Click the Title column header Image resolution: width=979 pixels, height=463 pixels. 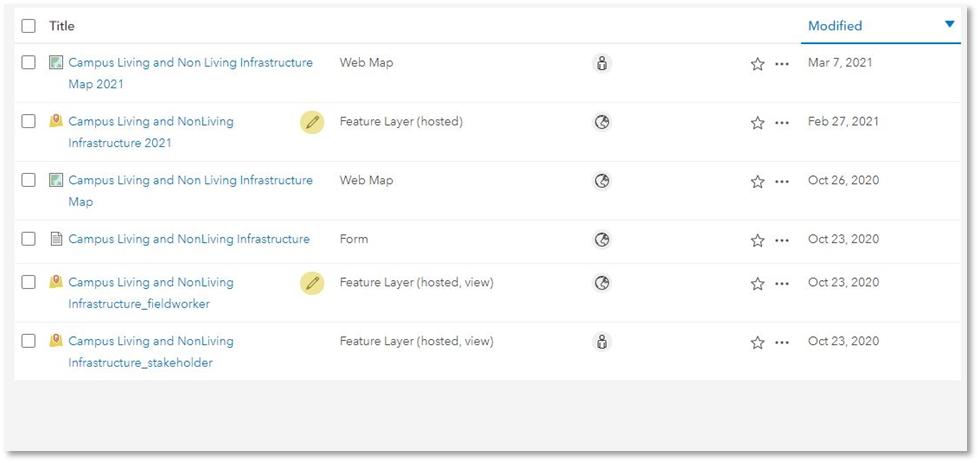click(x=62, y=26)
